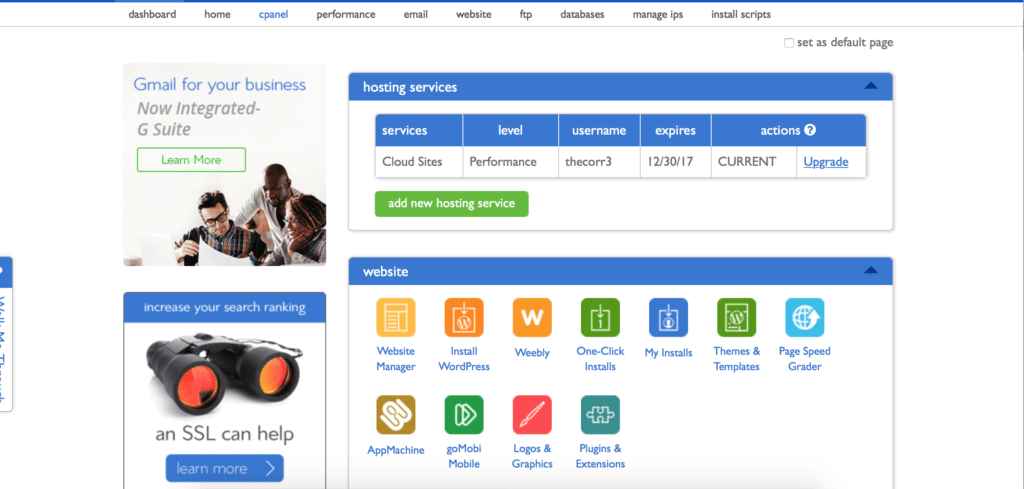Open One-Click Installs icon
Screen dimensions: 1024x489
pyautogui.click(x=600, y=317)
